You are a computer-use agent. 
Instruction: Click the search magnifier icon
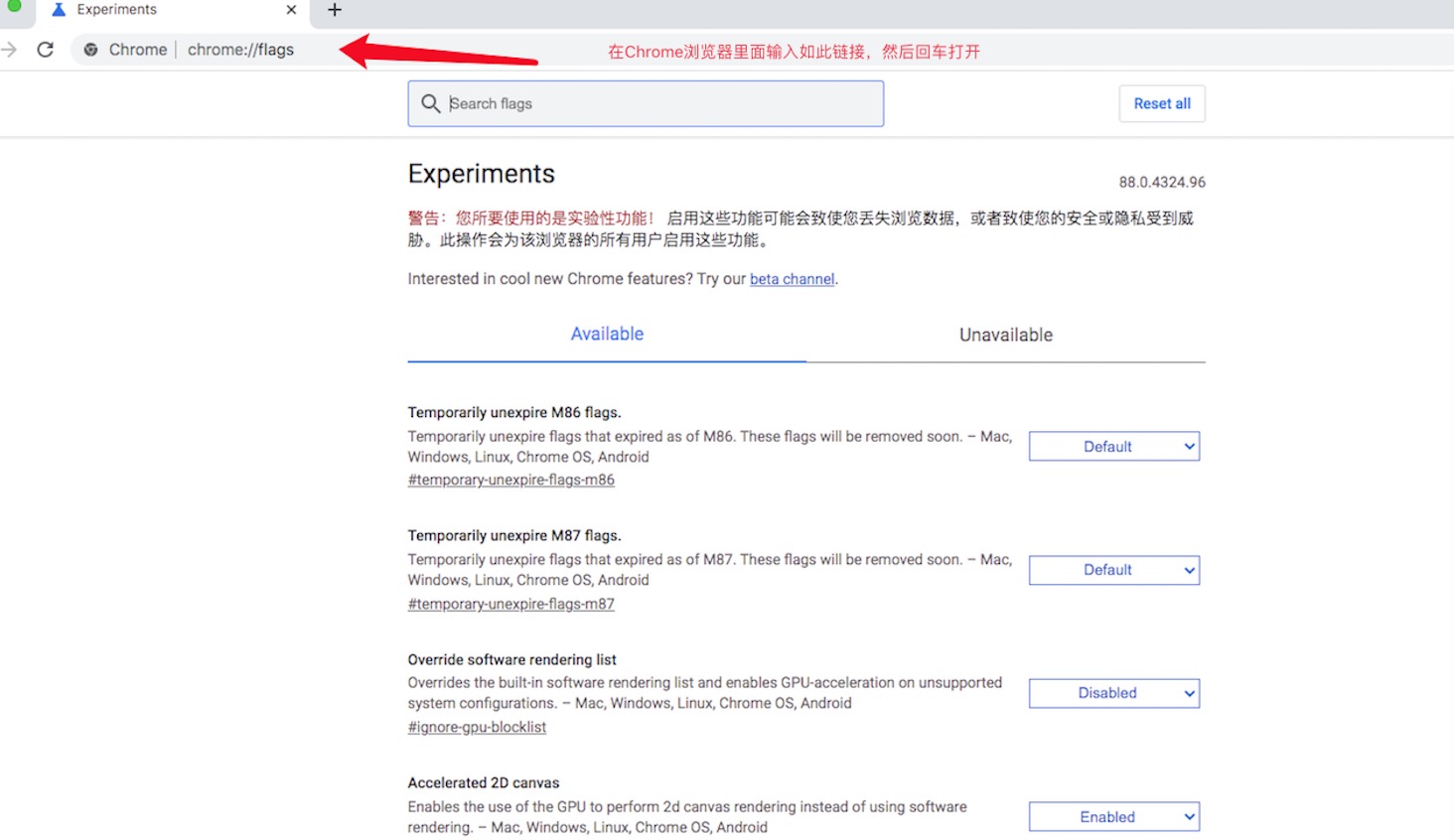430,103
